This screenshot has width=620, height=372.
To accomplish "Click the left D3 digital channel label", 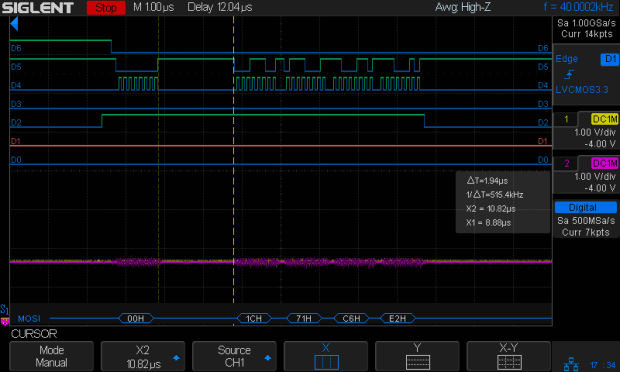I will [x=16, y=104].
